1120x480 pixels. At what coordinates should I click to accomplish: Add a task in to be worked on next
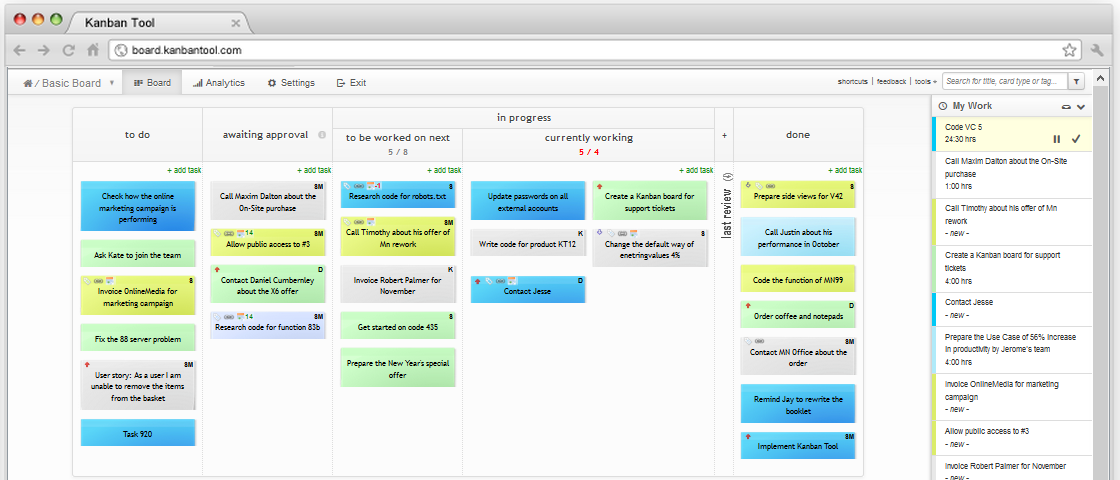point(444,170)
